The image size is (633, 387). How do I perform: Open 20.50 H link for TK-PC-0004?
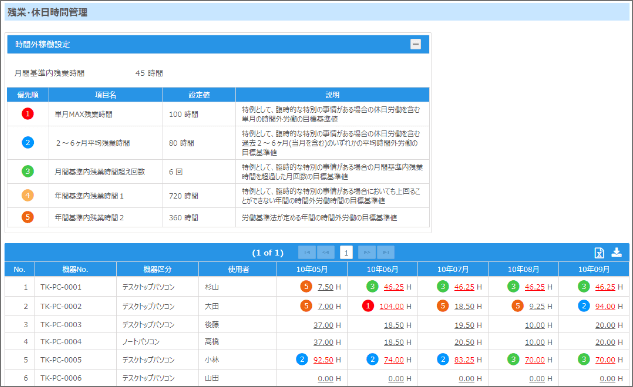tap(464, 342)
